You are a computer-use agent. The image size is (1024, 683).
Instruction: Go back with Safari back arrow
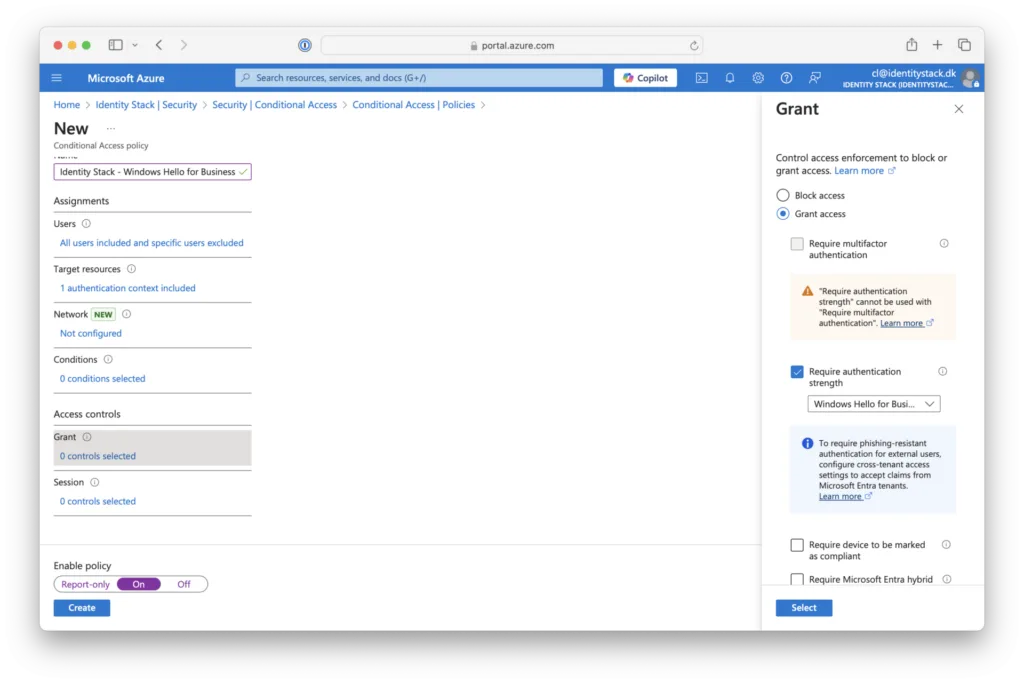pyautogui.click(x=159, y=45)
